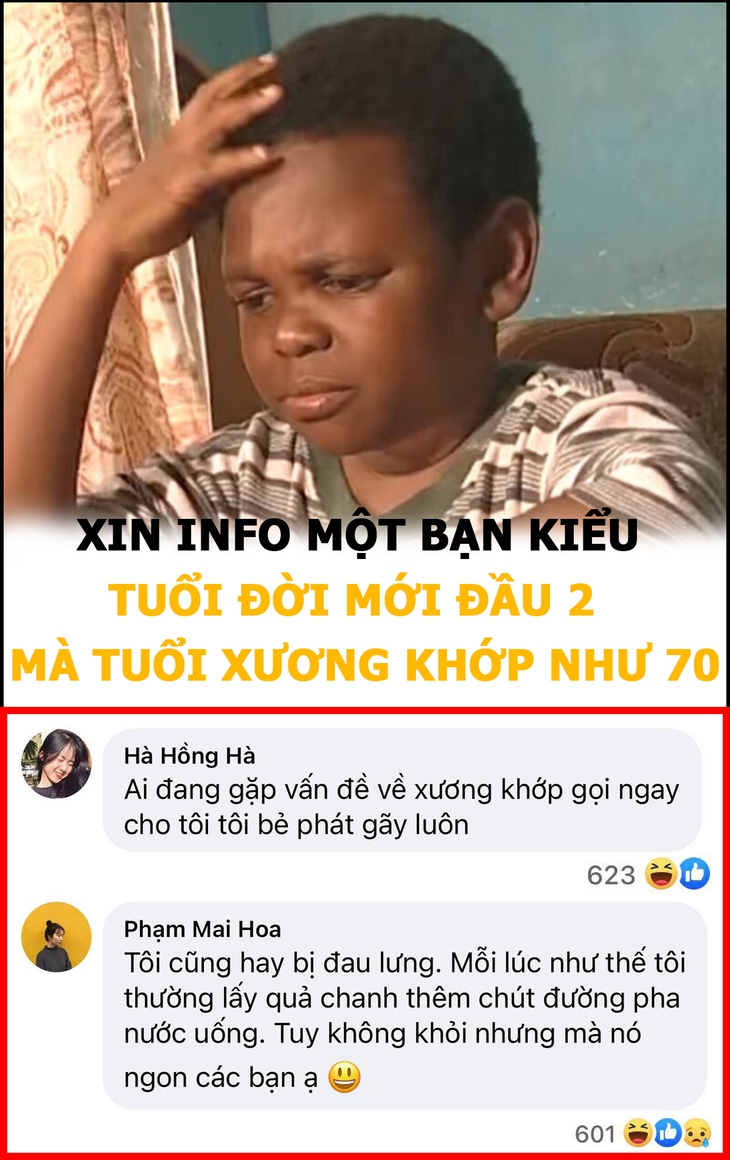
Task: Open the Phạm Mai Hoa name link
Action: click(x=203, y=928)
